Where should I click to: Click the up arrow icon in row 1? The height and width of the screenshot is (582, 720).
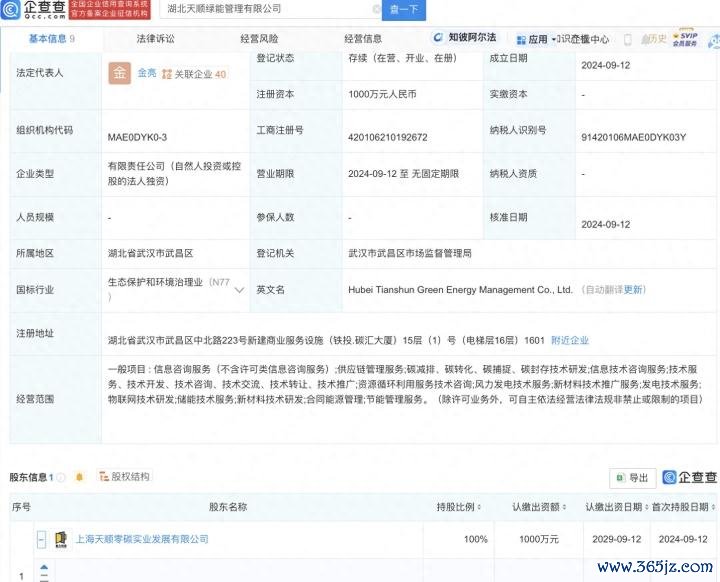[x=44, y=568]
